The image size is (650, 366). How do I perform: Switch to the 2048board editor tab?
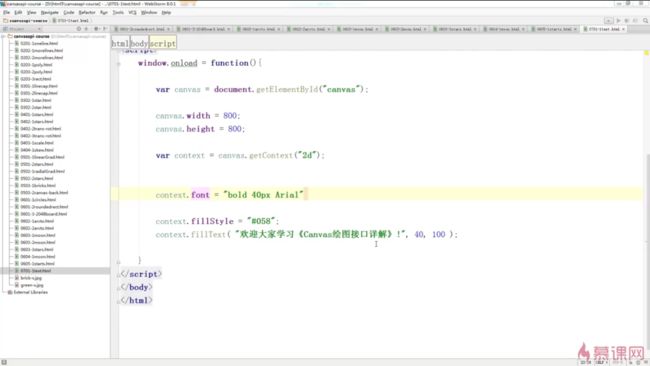pos(203,29)
